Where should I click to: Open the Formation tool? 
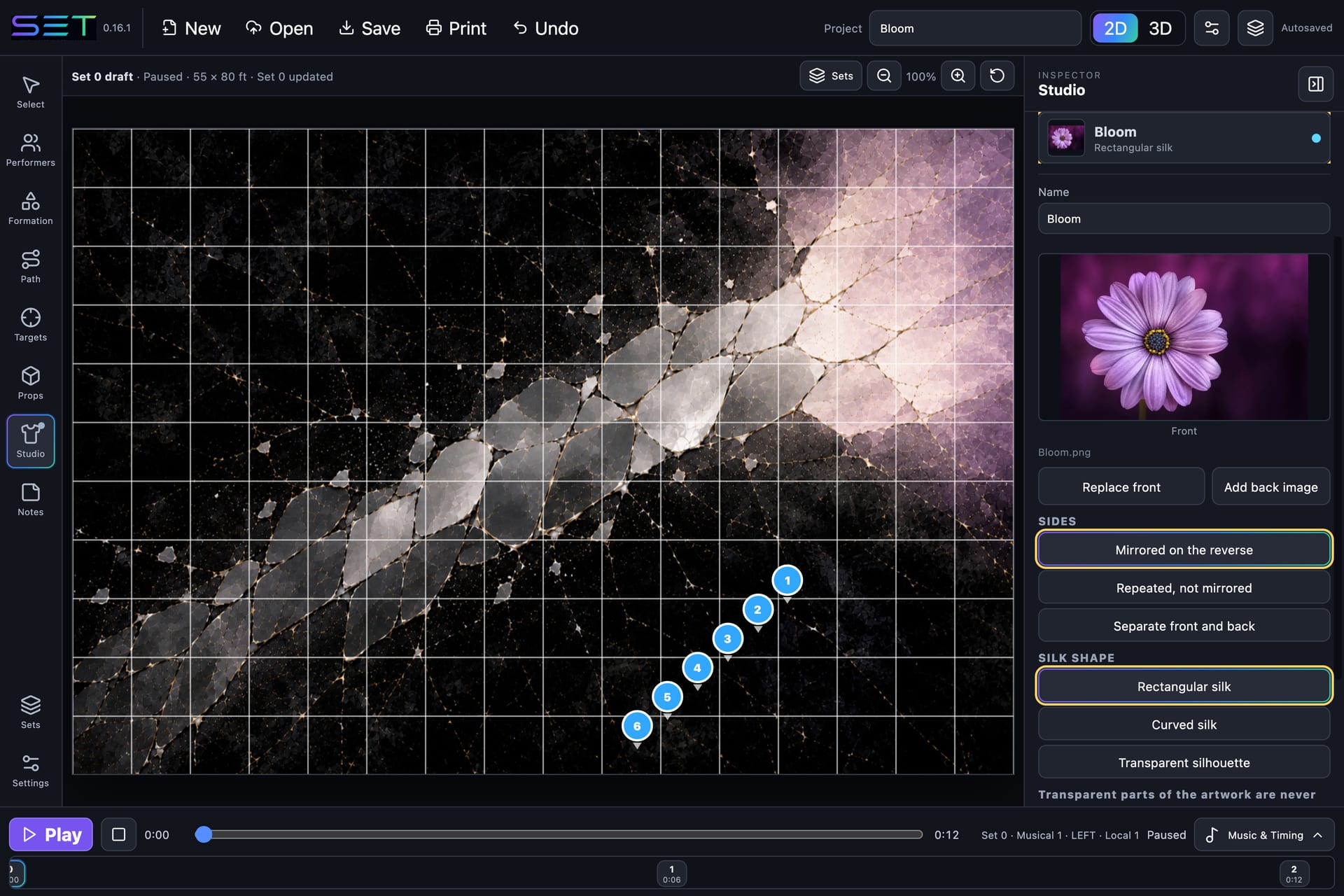tap(30, 209)
